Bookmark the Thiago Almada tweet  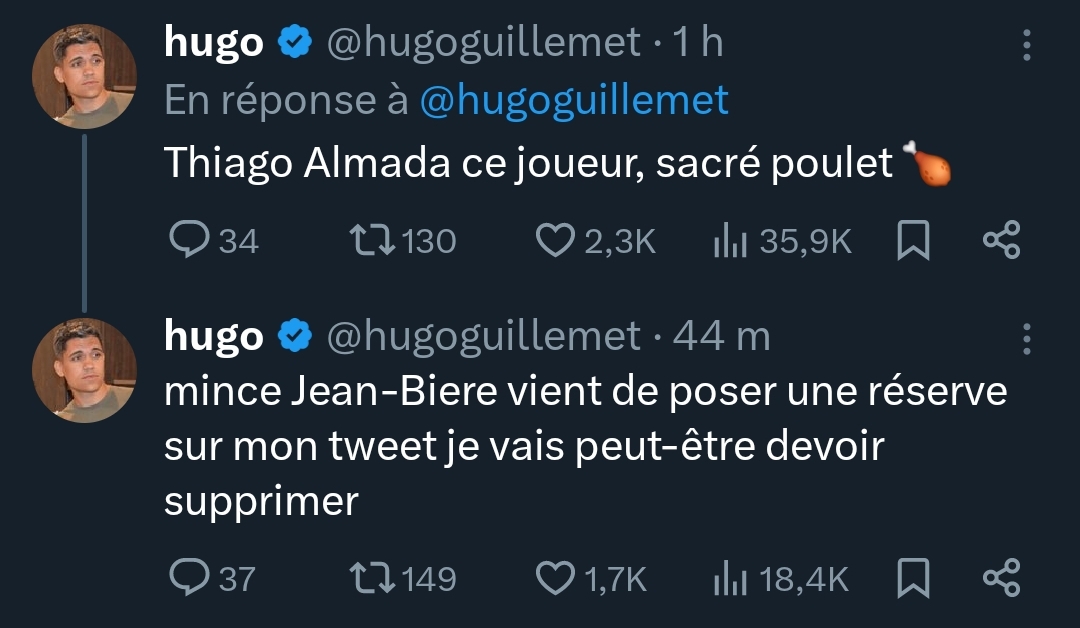click(913, 240)
